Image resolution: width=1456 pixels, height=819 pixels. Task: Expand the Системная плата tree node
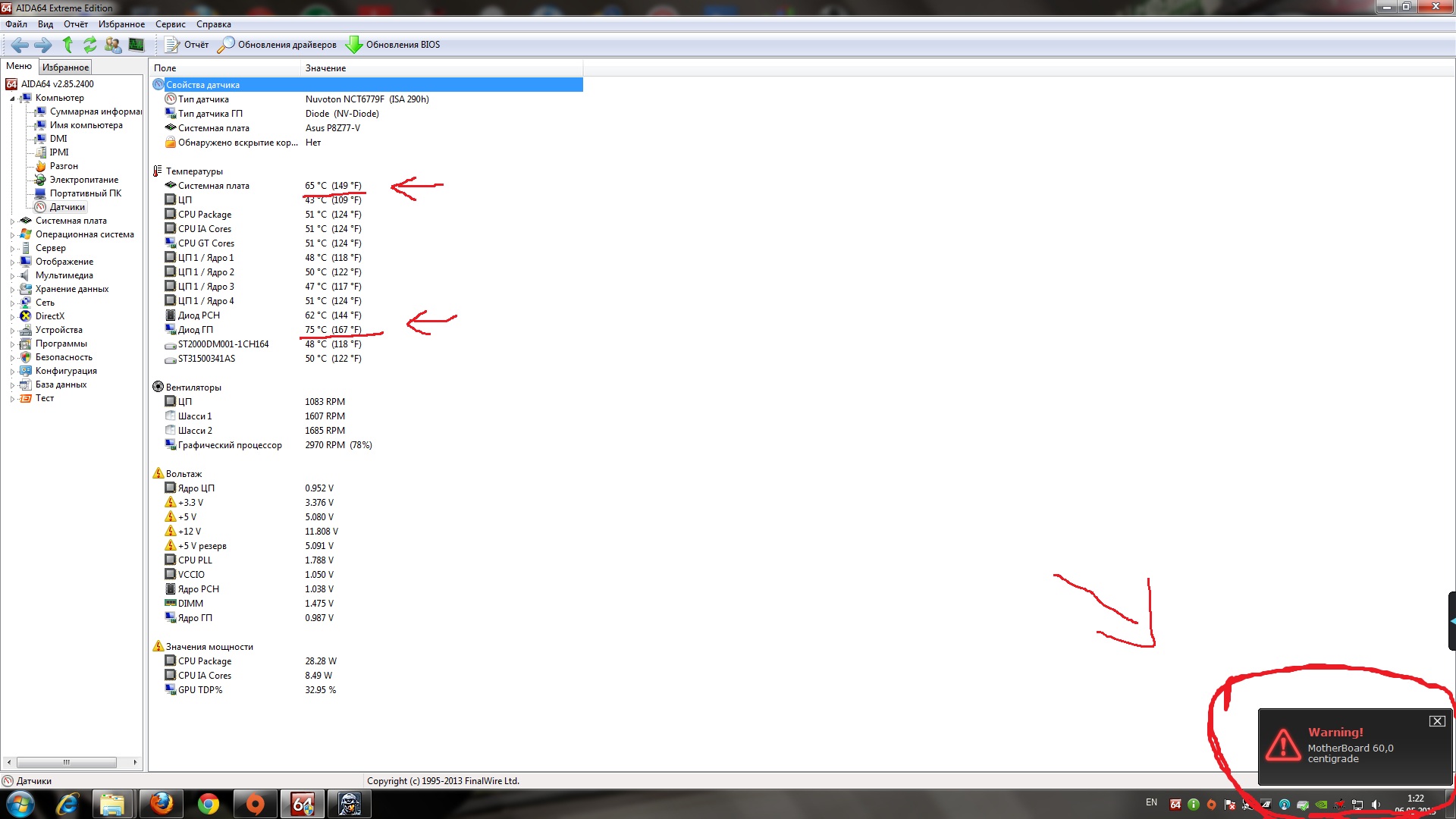(12, 221)
